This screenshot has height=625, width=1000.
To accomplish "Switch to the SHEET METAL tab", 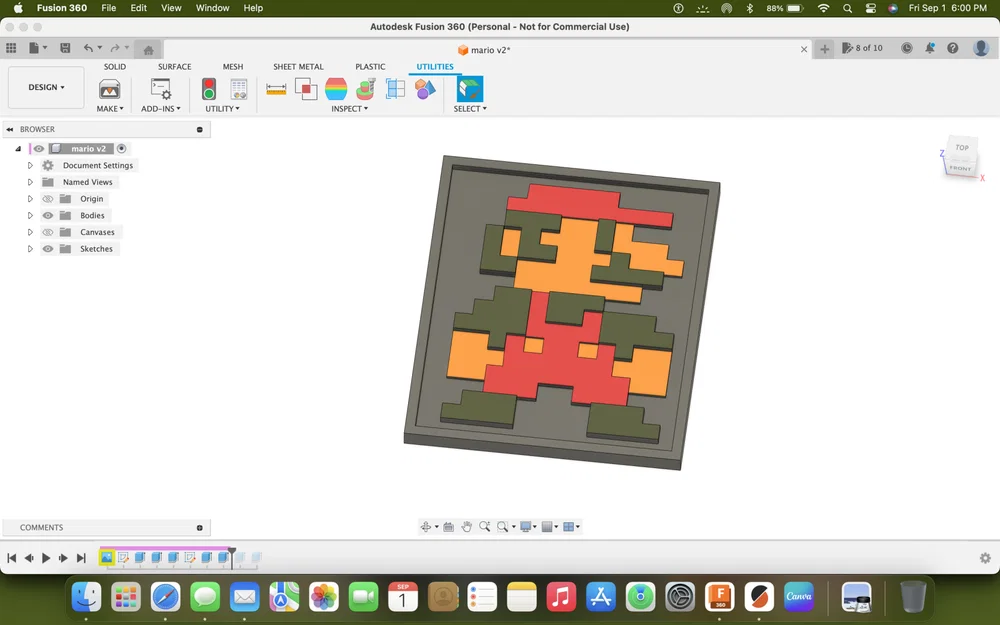I will [298, 66].
